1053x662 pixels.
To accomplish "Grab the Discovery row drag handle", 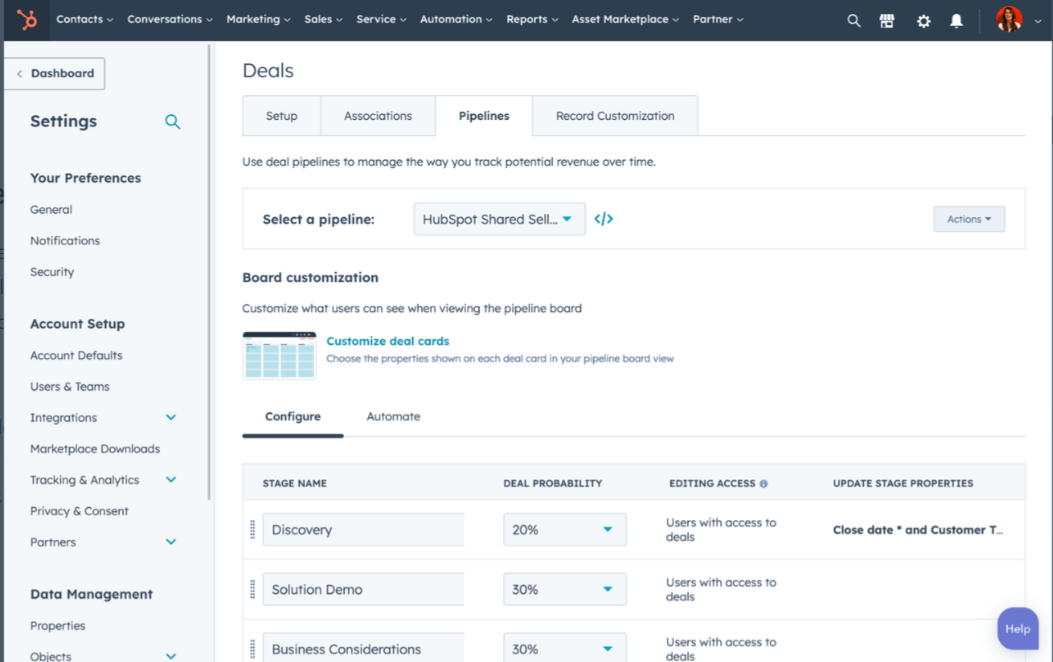I will pyautogui.click(x=253, y=530).
